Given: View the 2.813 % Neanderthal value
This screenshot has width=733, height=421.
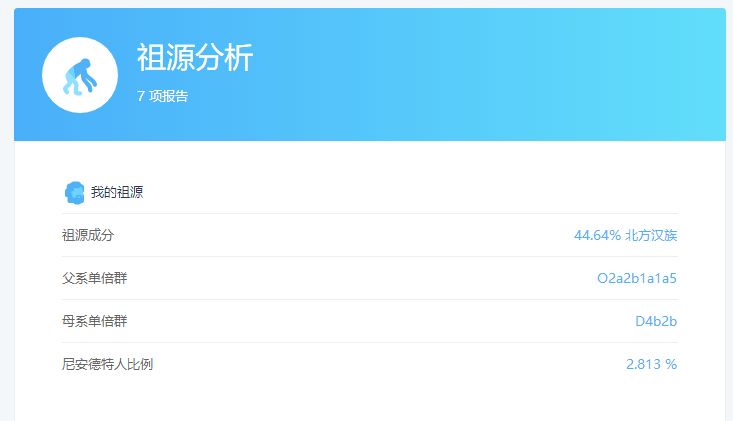Looking at the screenshot, I should (651, 364).
